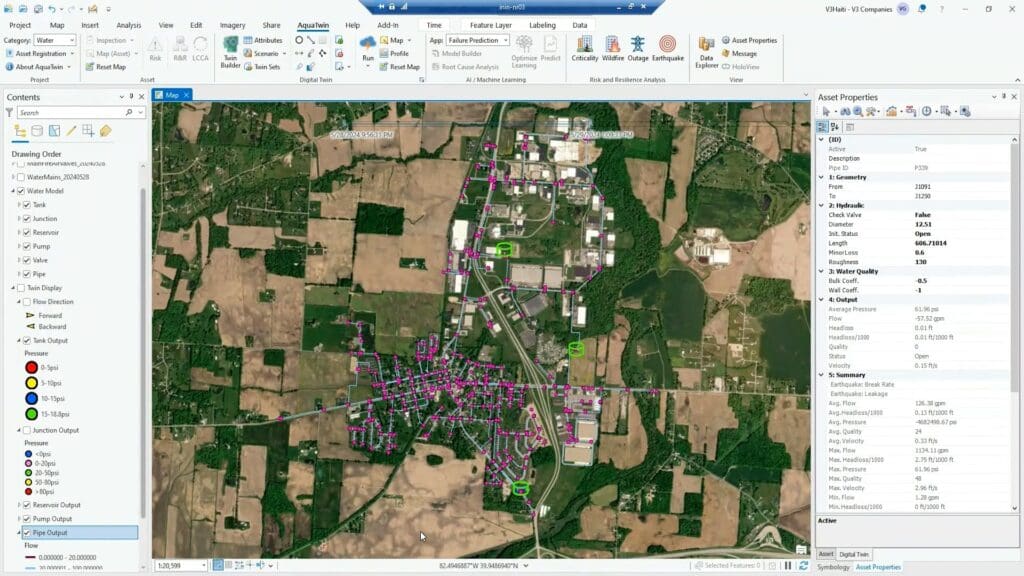This screenshot has width=1024, height=576.
Task: Select List By Drawing Order icon
Action: pos(20,131)
